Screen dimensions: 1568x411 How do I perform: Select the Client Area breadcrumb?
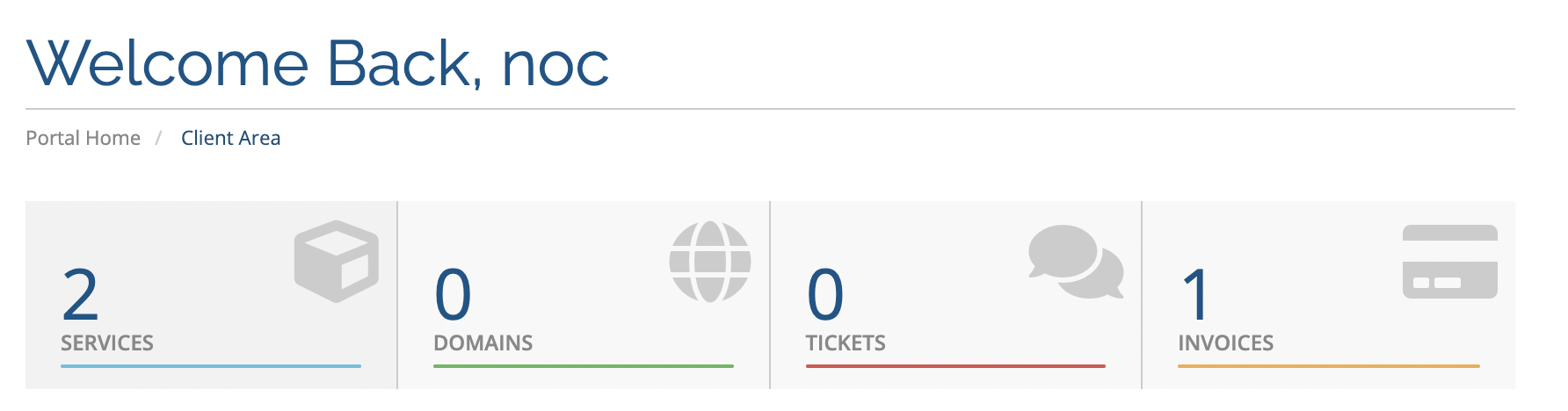click(x=230, y=138)
